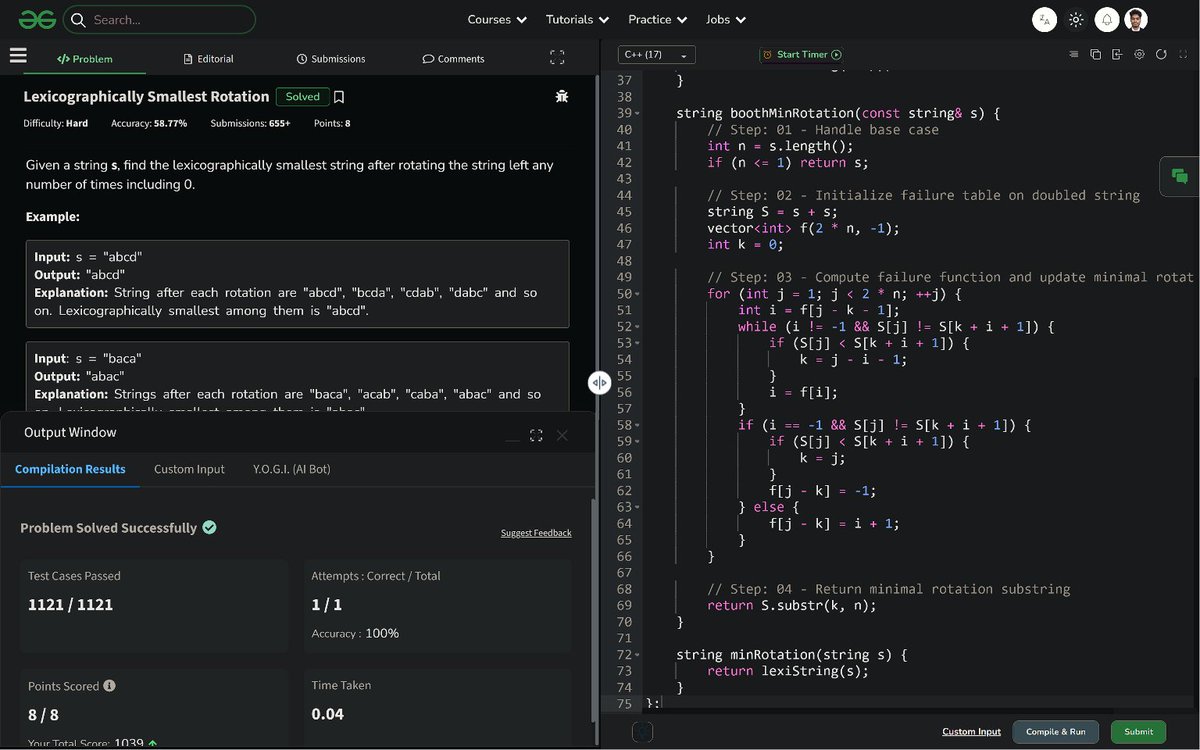
Task: Click the 'Difficulty: Hard' label
Action: pos(56,123)
